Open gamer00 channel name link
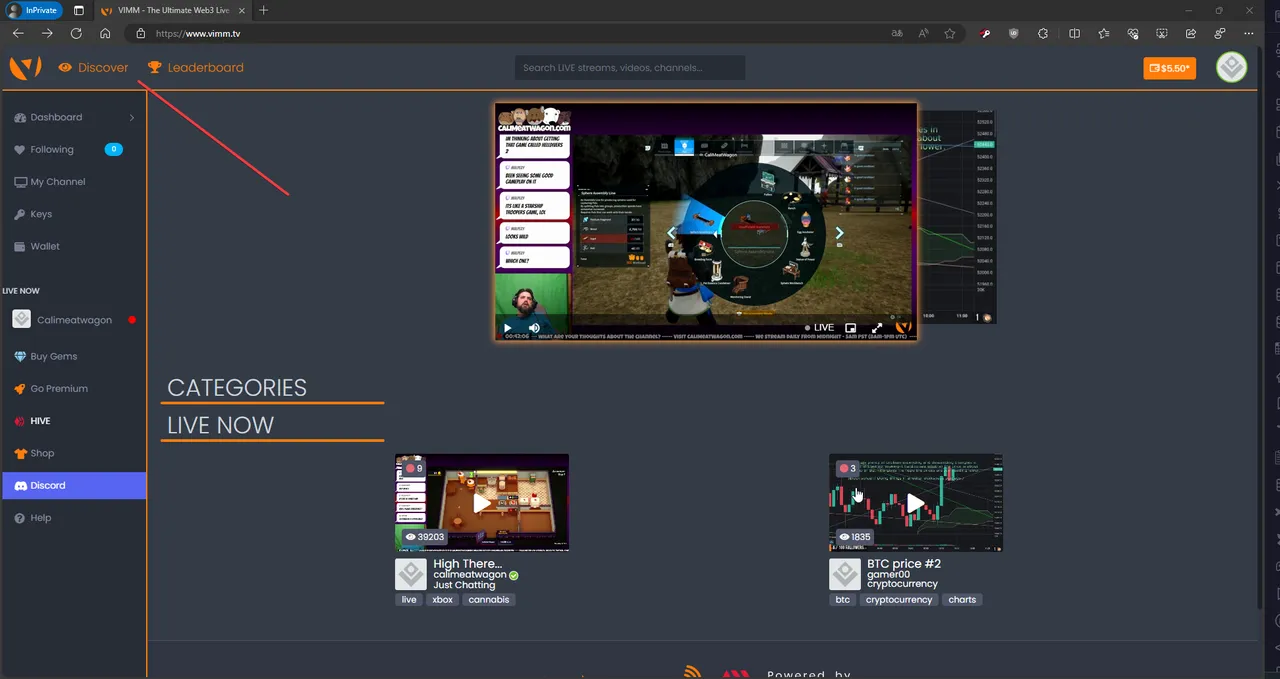This screenshot has height=679, width=1280. [x=888, y=575]
